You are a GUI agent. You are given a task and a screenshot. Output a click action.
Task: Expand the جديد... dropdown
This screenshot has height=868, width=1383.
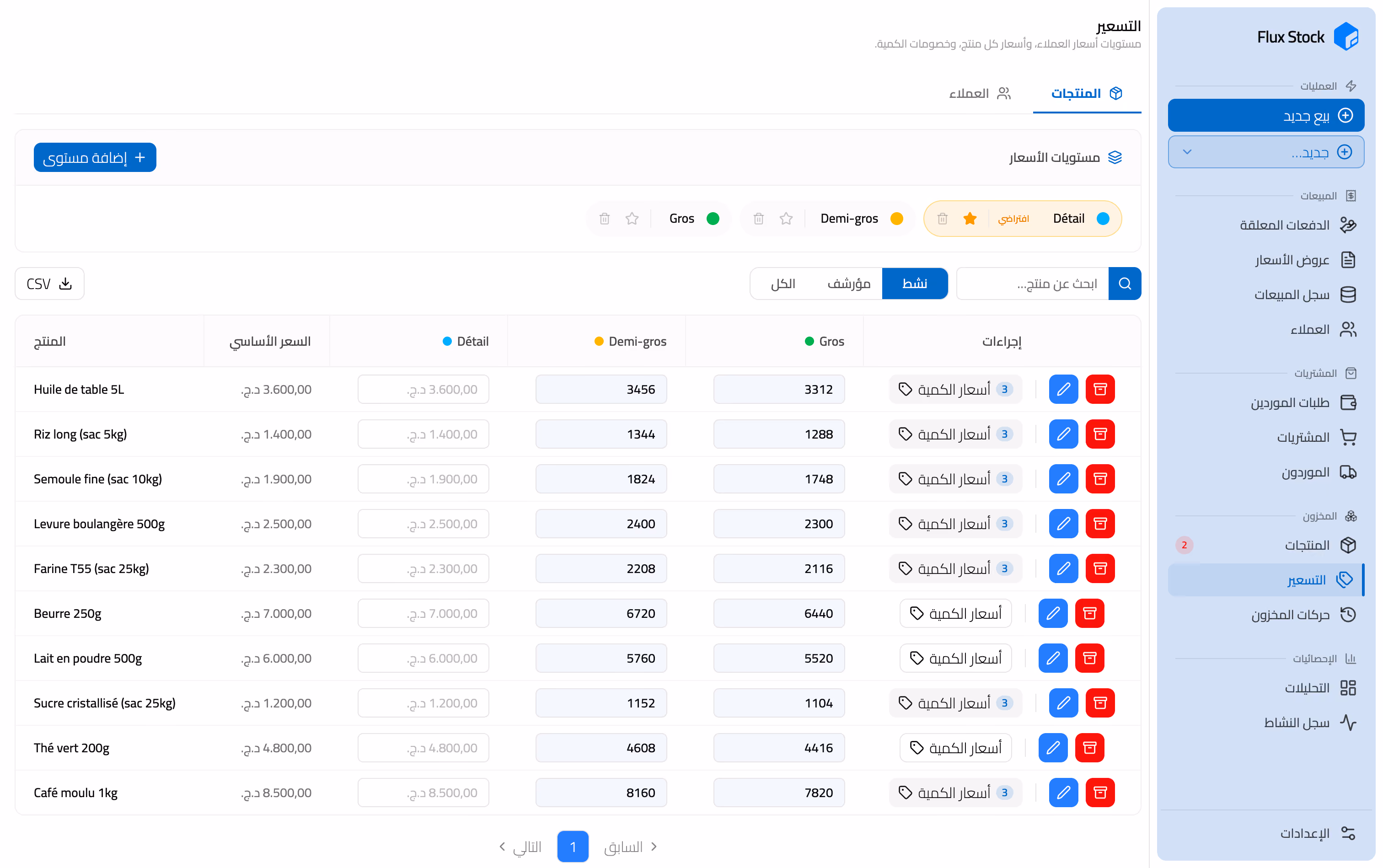pyautogui.click(x=1266, y=152)
